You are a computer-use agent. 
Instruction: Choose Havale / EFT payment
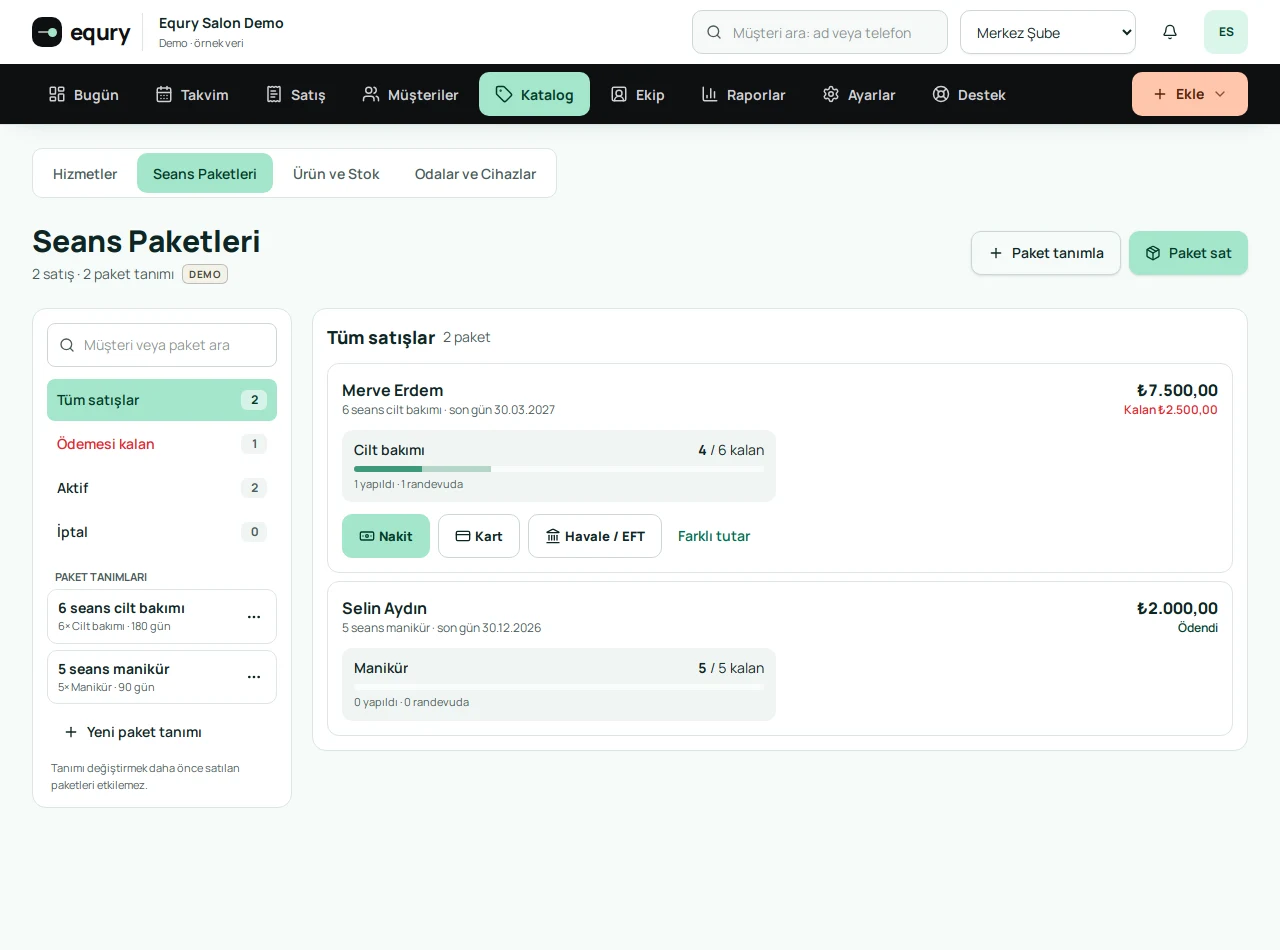point(595,536)
